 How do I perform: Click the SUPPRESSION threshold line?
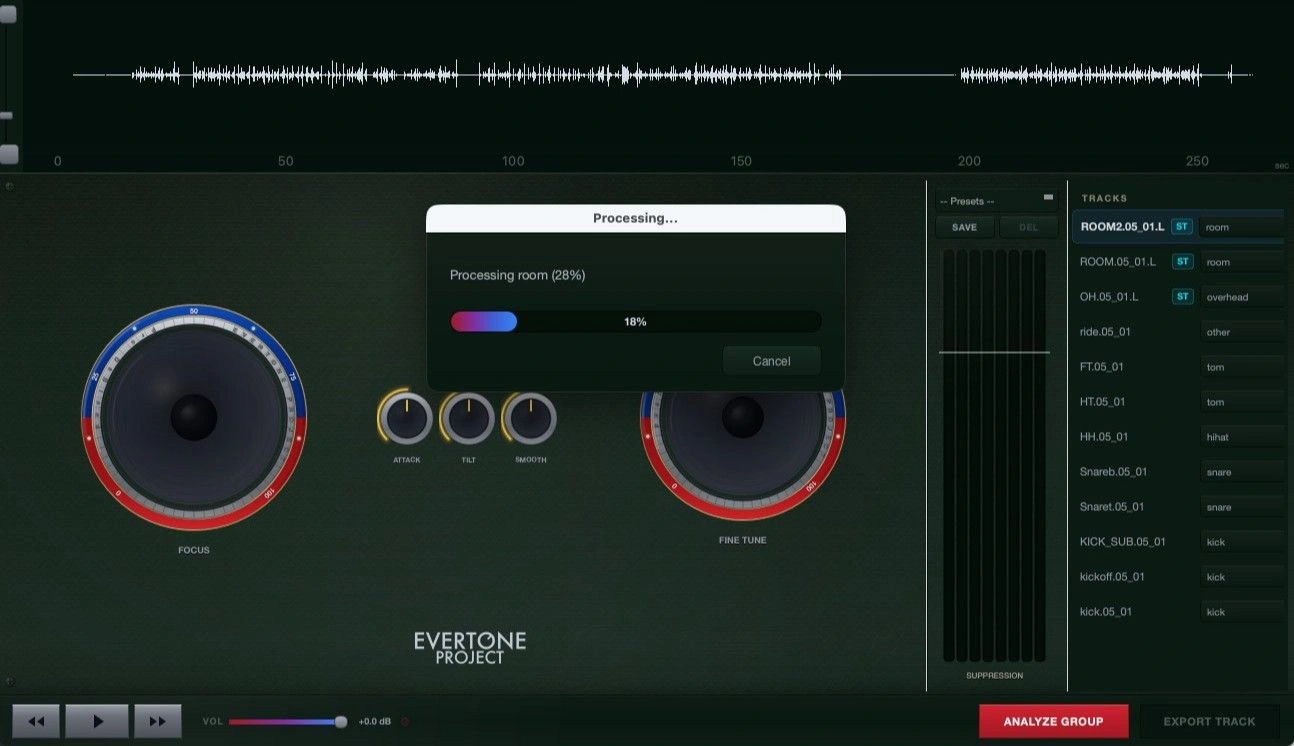click(x=994, y=352)
